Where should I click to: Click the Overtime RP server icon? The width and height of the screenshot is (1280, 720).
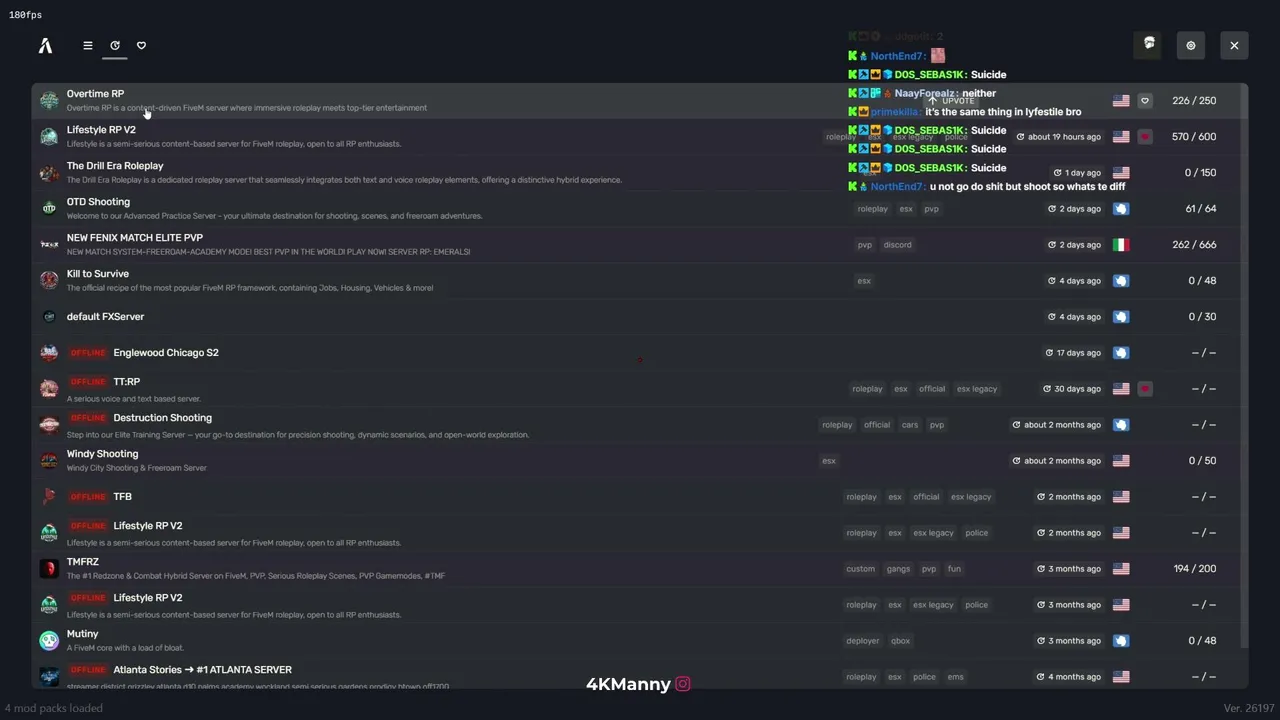coord(49,100)
